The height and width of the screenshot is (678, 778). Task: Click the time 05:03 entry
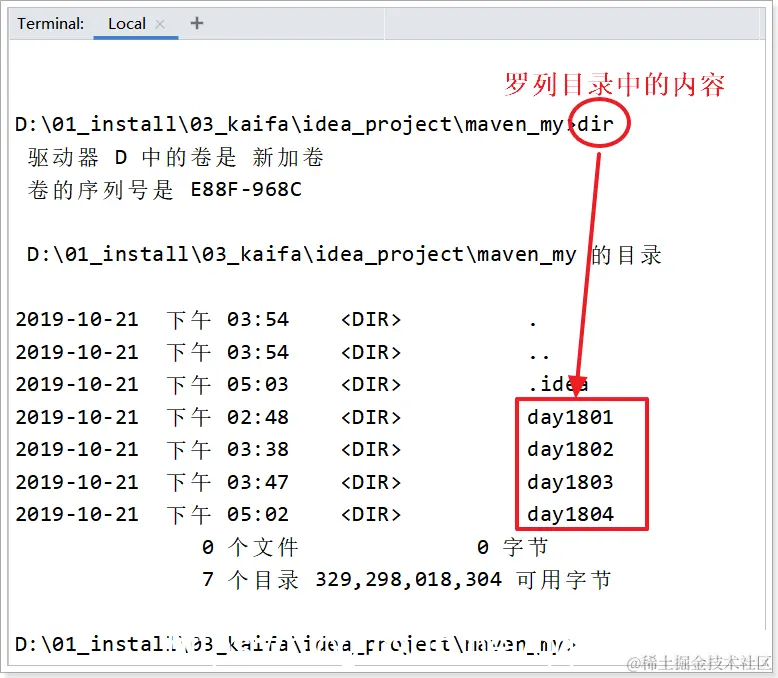click(258, 385)
